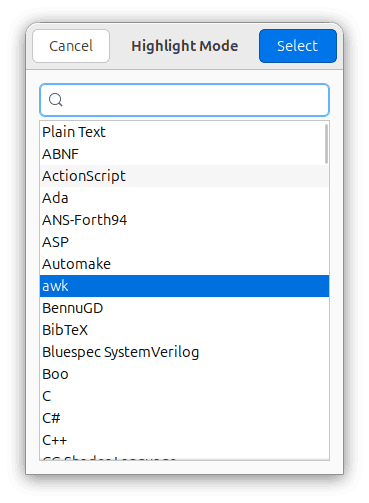Pick Automake in the language list
Screen dimensions: 369x503
(x=184, y=264)
